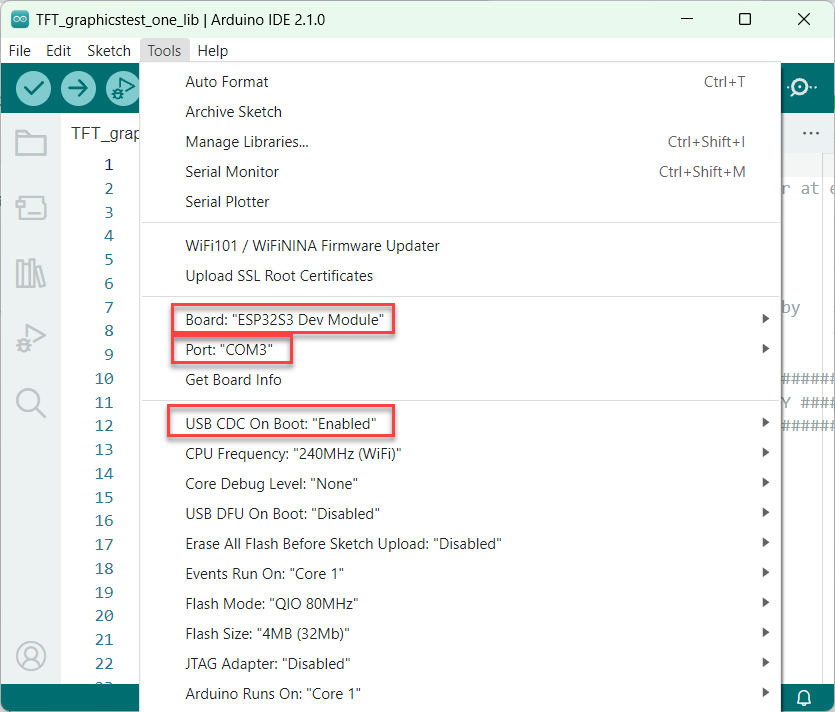Open the Serial Monitor toolbar icon
Image resolution: width=835 pixels, height=712 pixels.
point(801,87)
